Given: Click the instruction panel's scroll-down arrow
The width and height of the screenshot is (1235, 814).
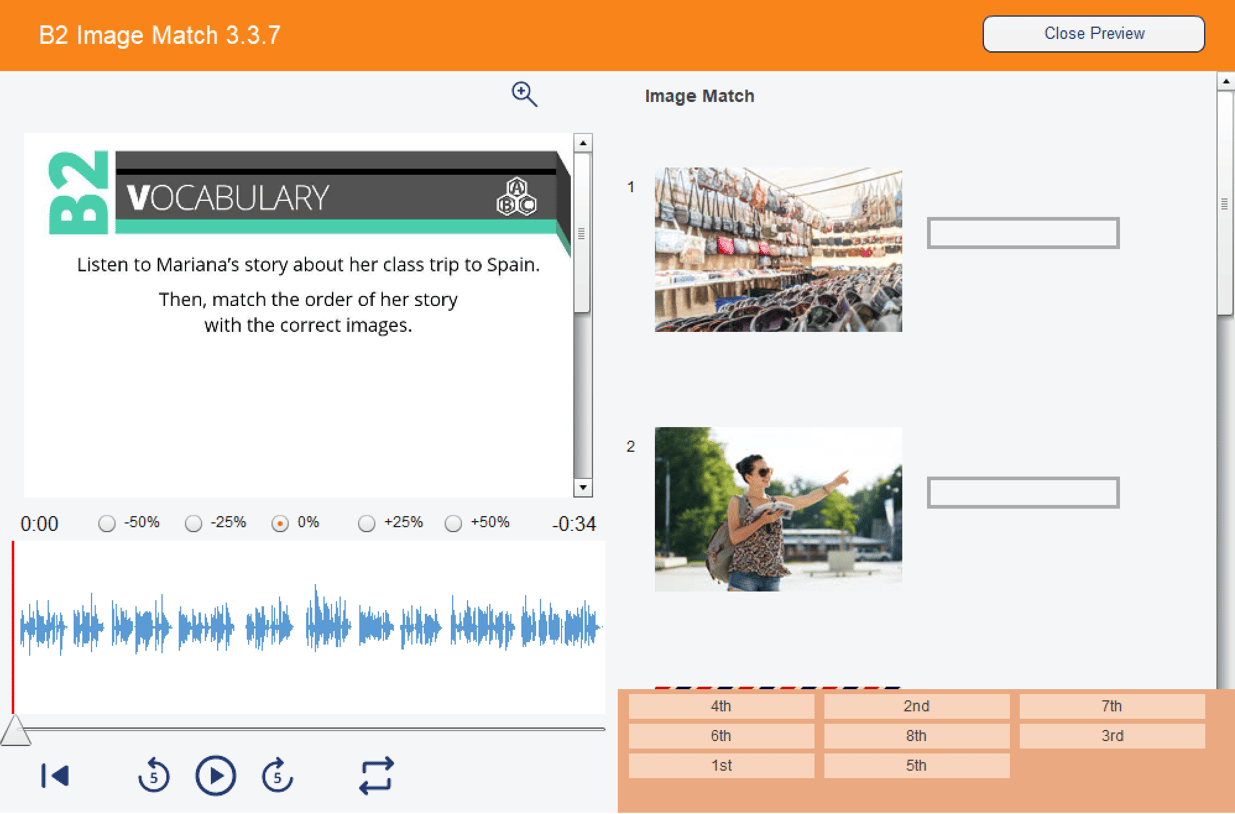Looking at the screenshot, I should pos(582,488).
